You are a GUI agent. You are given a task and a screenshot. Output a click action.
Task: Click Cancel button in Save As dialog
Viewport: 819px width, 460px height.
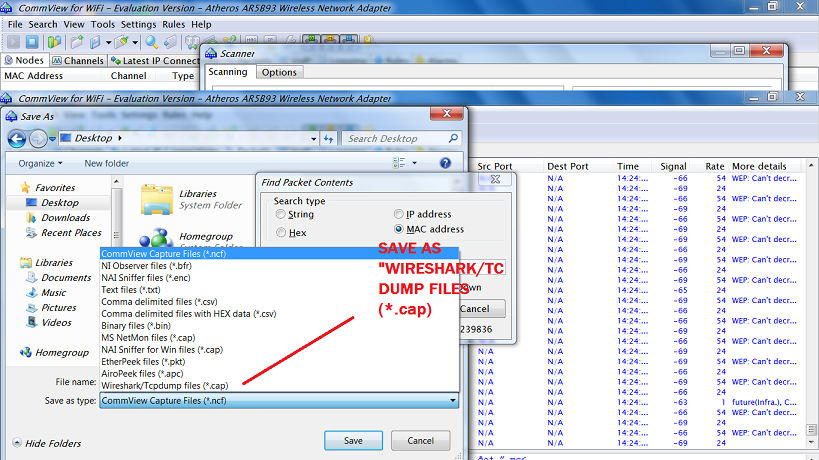click(420, 441)
